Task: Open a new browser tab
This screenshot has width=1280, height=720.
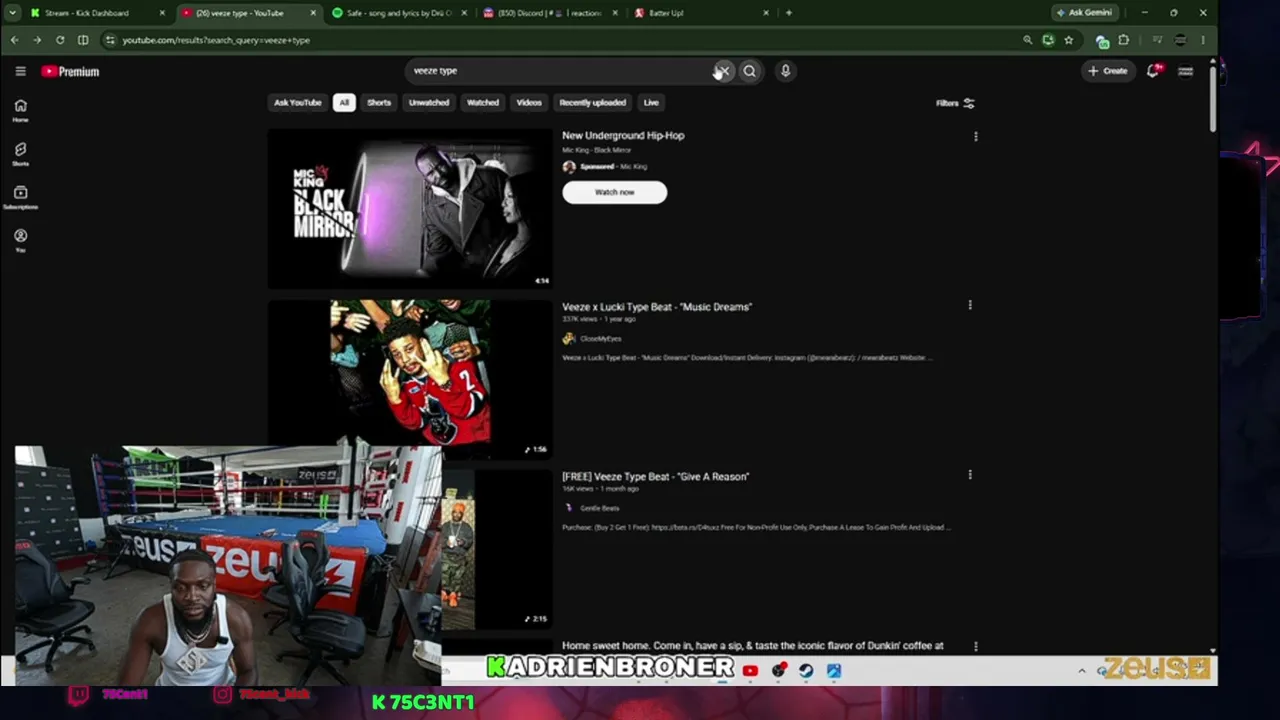Action: [x=789, y=13]
